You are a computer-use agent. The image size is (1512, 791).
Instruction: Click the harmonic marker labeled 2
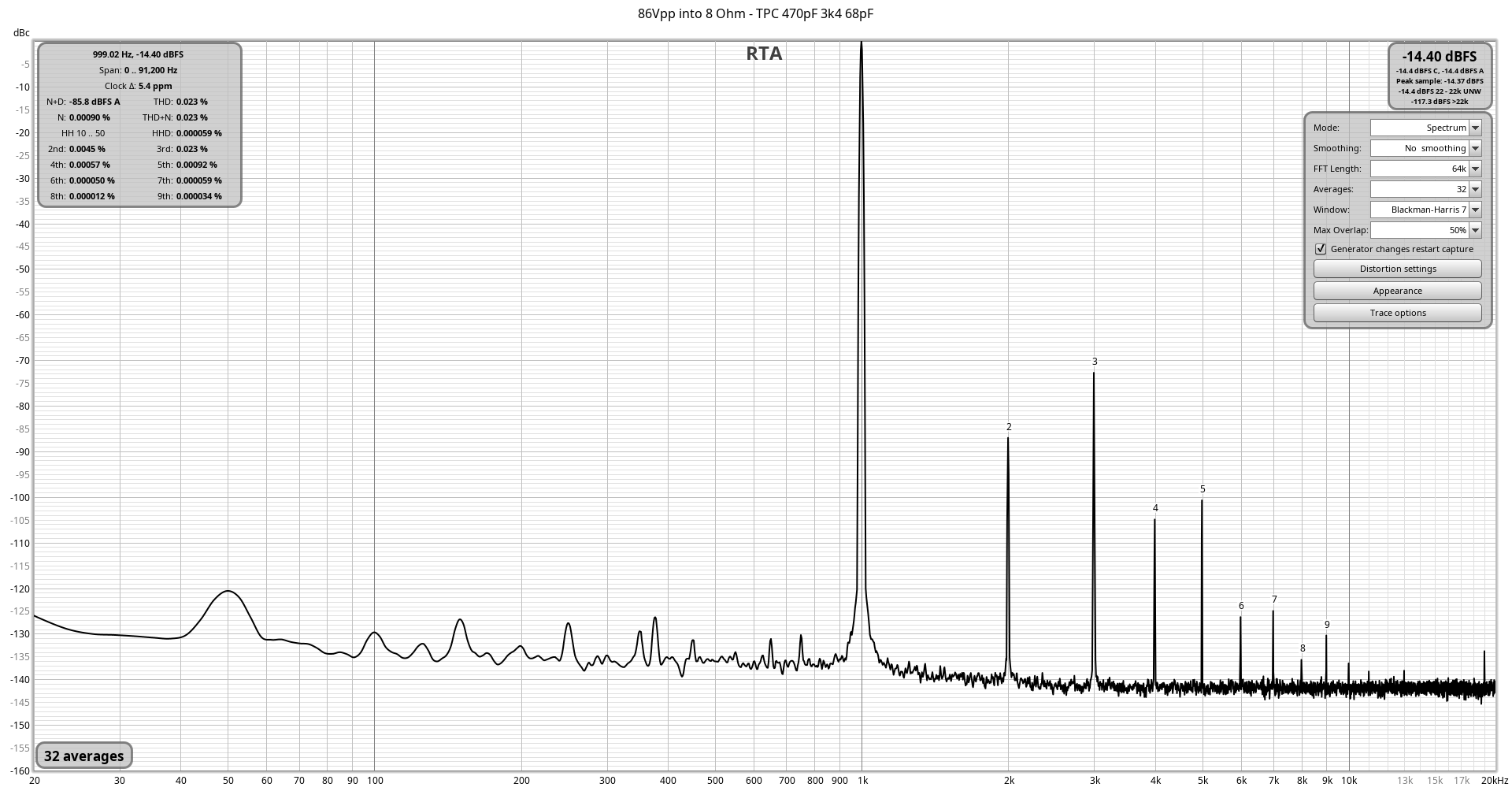1009,427
